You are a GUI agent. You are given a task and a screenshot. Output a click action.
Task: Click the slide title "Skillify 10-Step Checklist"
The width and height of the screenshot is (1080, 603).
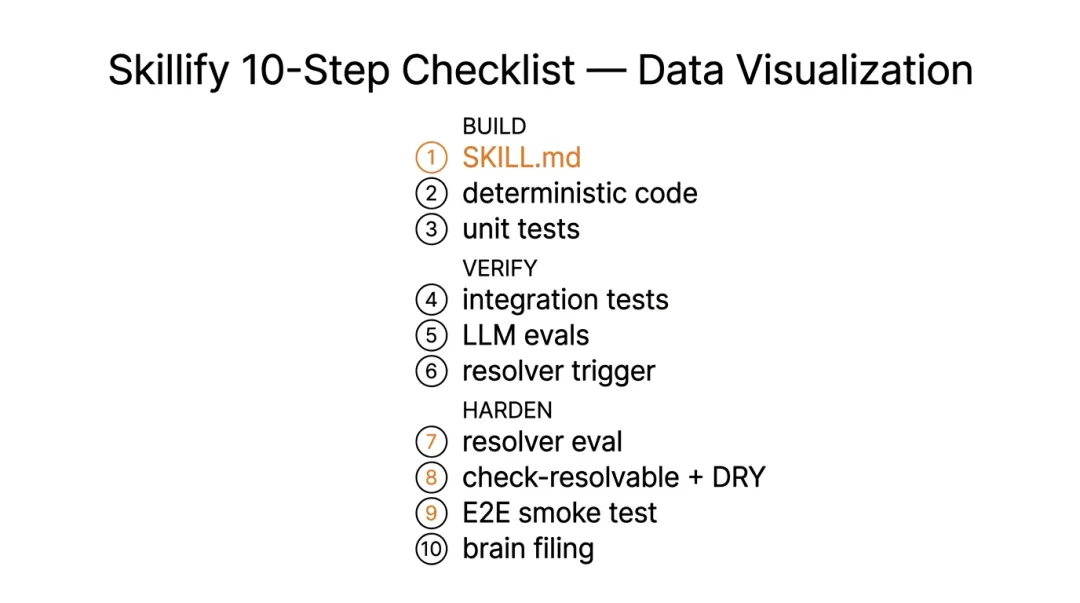tap(341, 71)
